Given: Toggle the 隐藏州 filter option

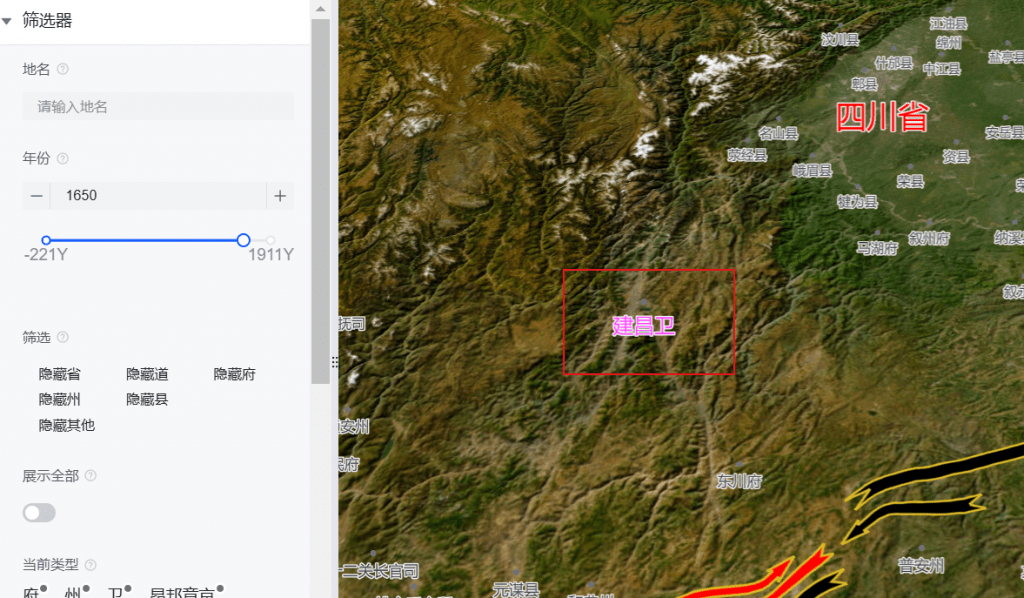Looking at the screenshot, I should 60,399.
